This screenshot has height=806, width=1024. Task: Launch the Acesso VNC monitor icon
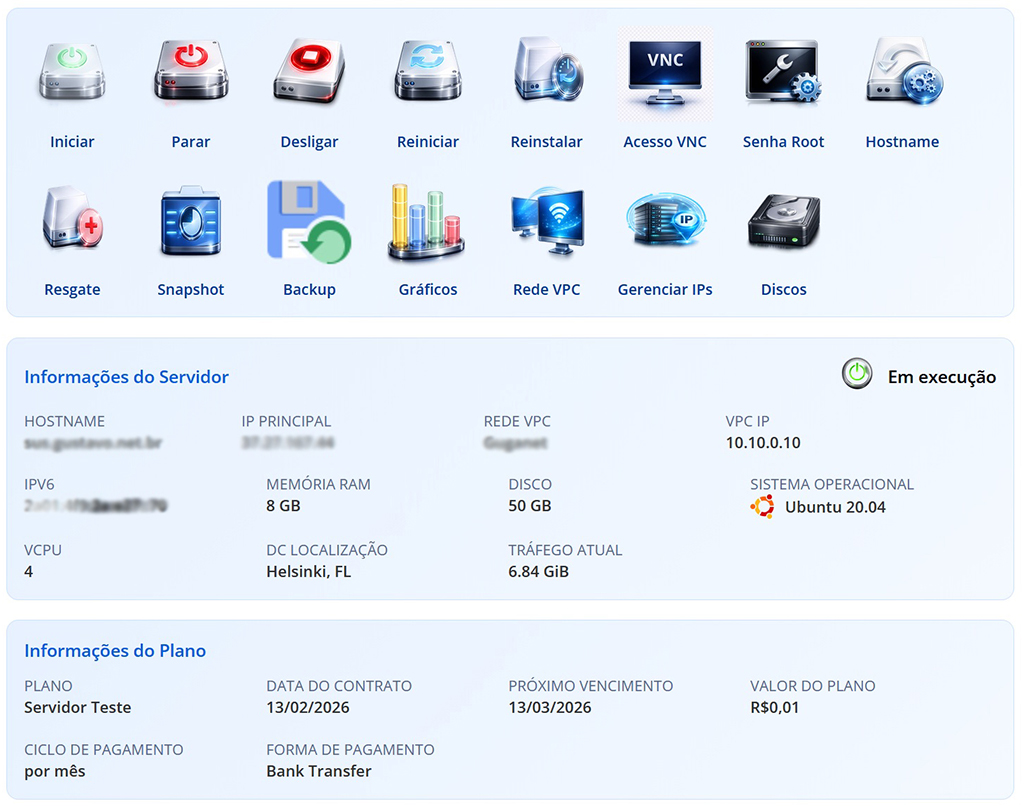pos(665,70)
